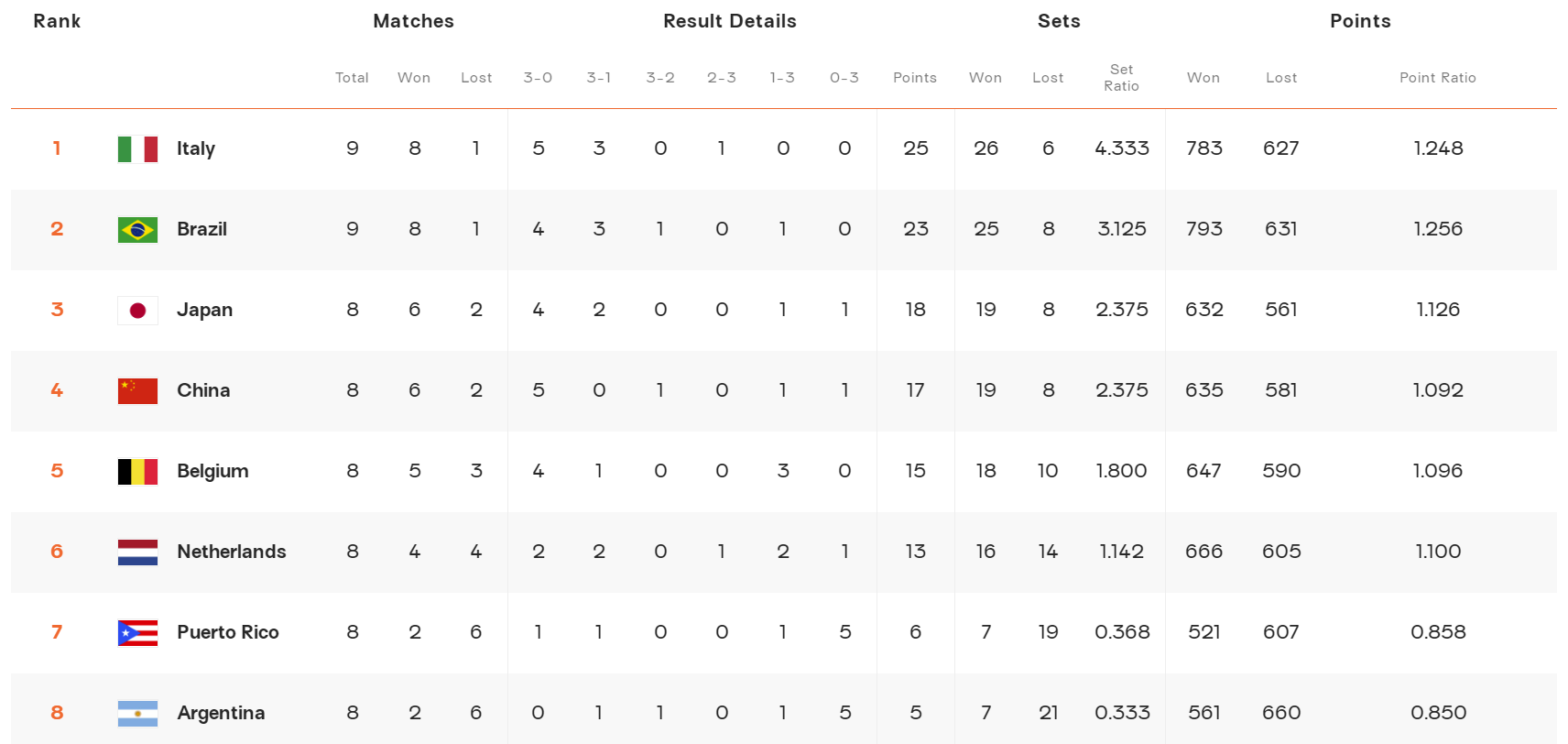This screenshot has height=744, width=1568.
Task: Click the Matches group header
Action: [x=413, y=21]
